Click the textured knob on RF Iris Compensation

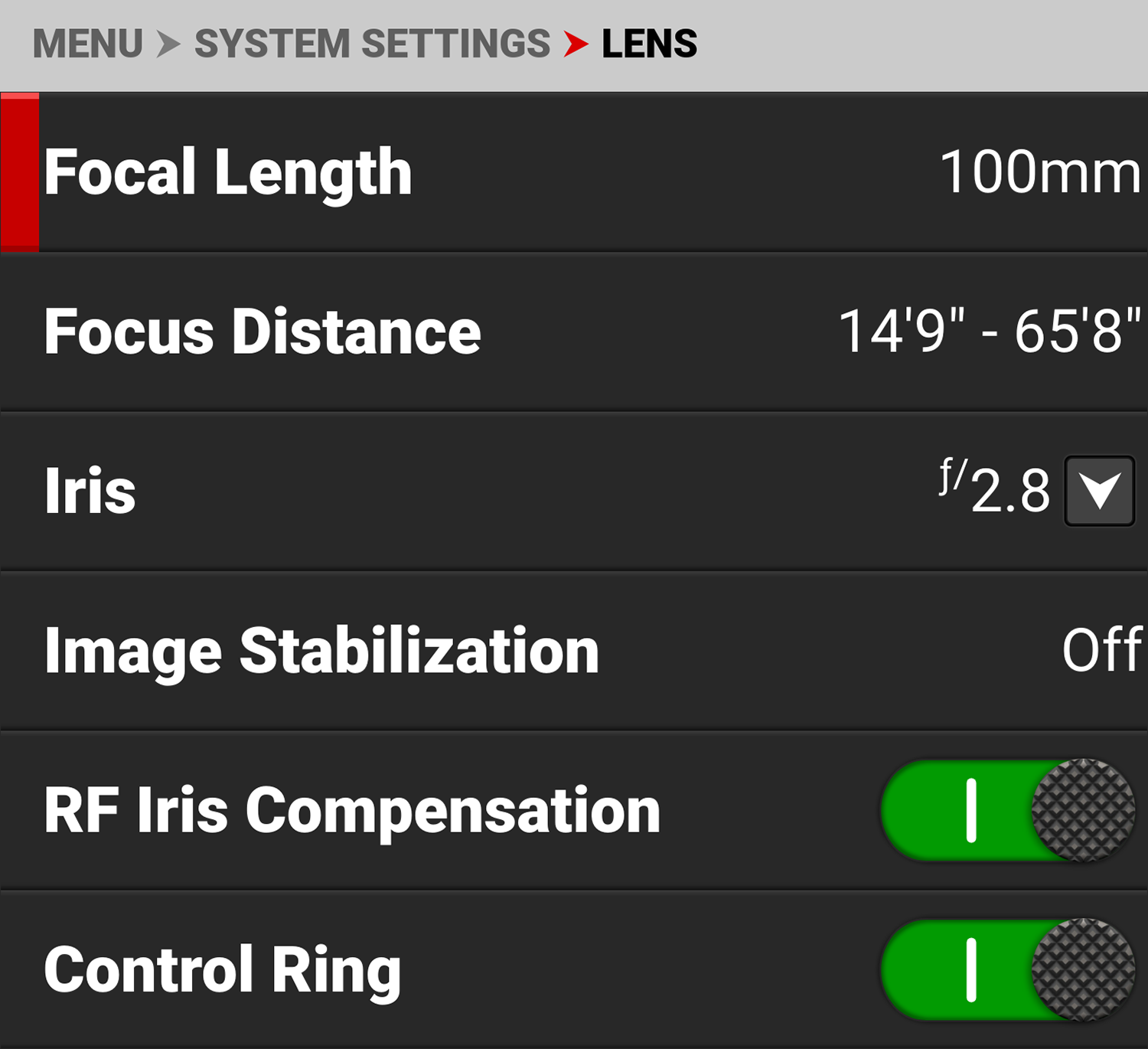[1082, 810]
